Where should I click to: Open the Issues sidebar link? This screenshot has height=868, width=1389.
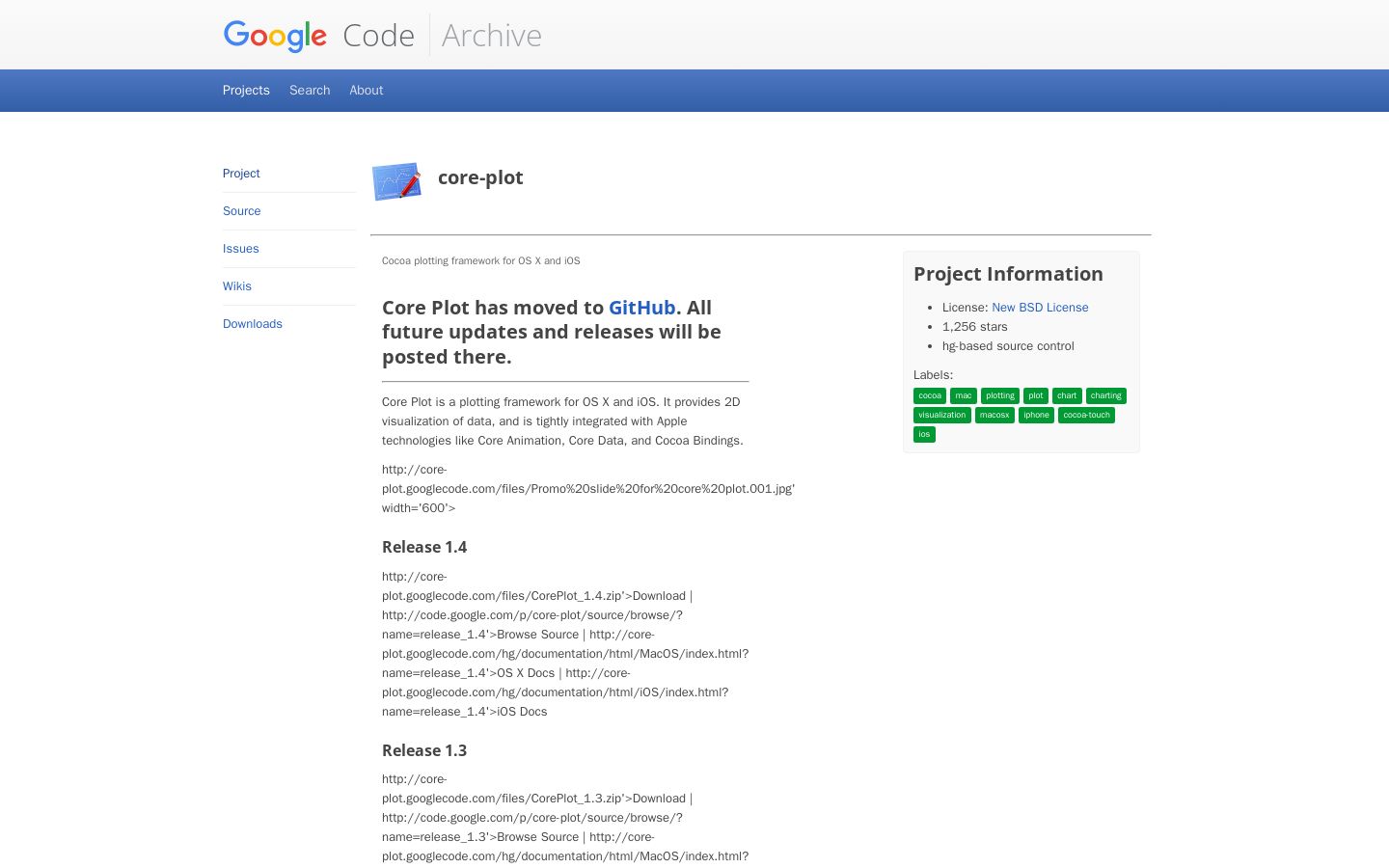click(x=241, y=249)
